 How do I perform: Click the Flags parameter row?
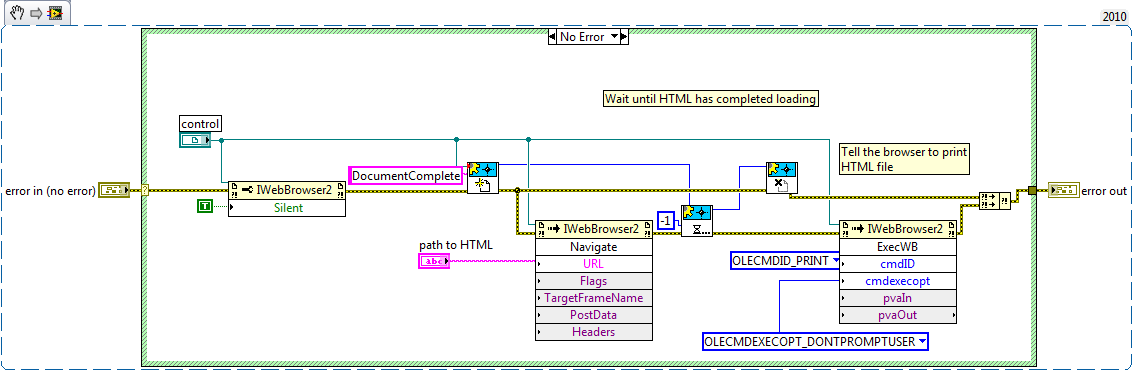pos(594,281)
